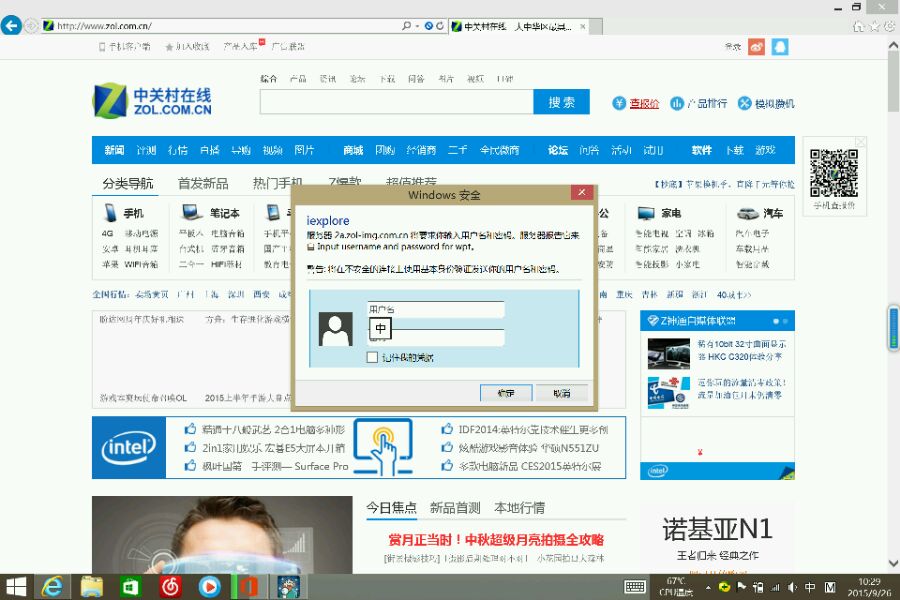
Task: Click the Weibo icon in page header
Action: point(757,47)
